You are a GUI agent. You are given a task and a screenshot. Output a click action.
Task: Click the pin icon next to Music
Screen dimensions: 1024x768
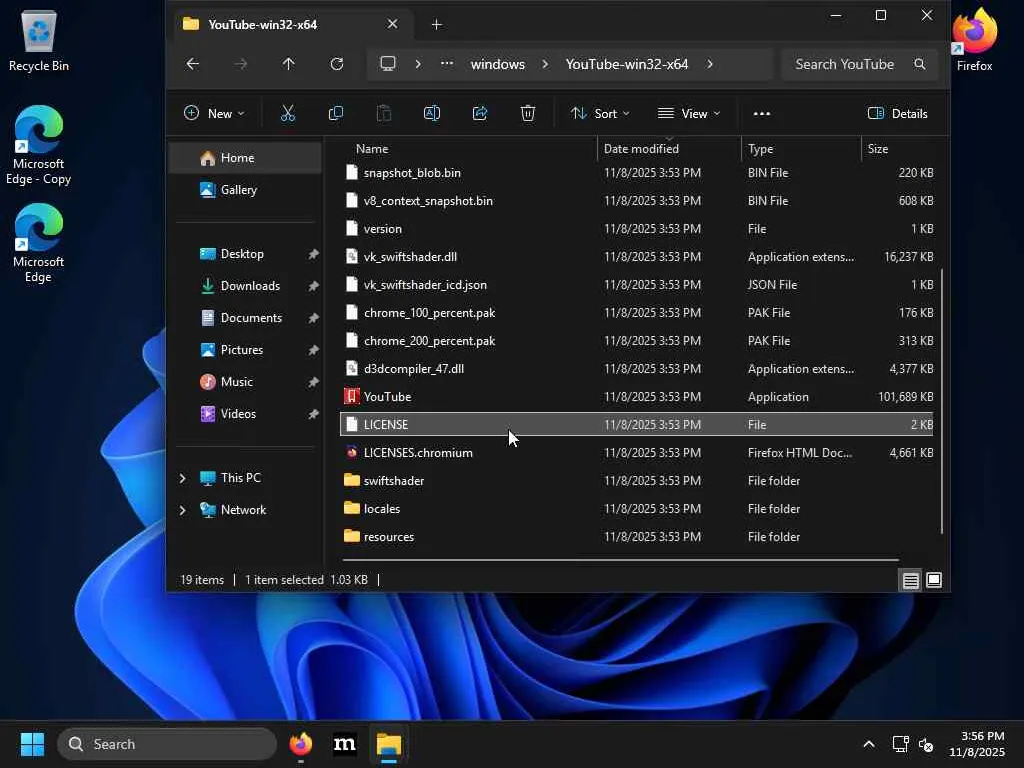click(313, 382)
